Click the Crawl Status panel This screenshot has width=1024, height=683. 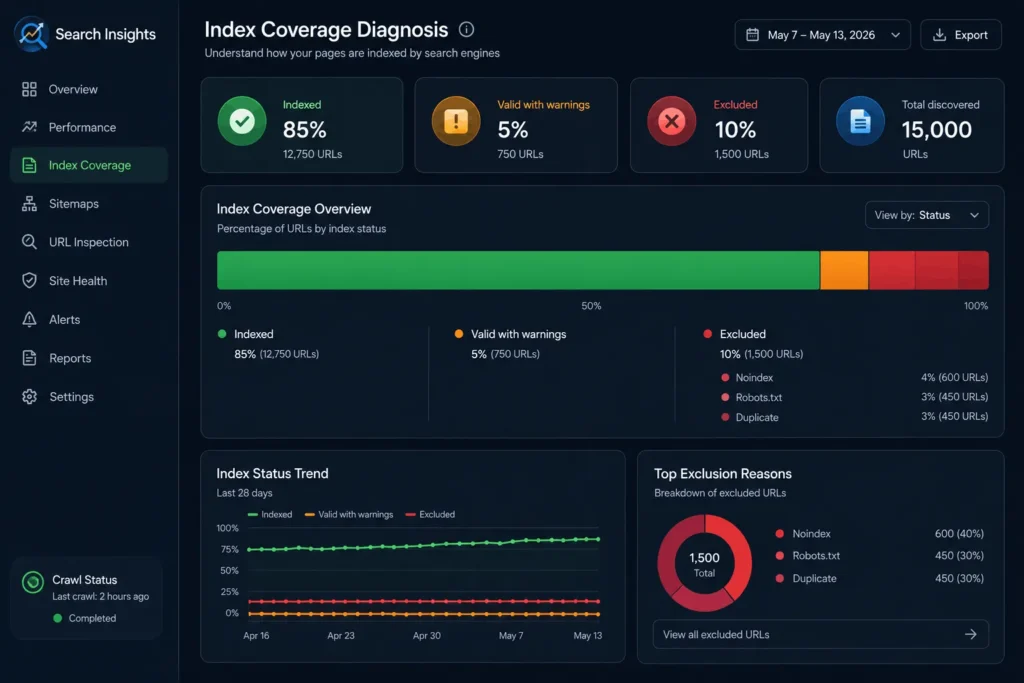[x=87, y=598]
